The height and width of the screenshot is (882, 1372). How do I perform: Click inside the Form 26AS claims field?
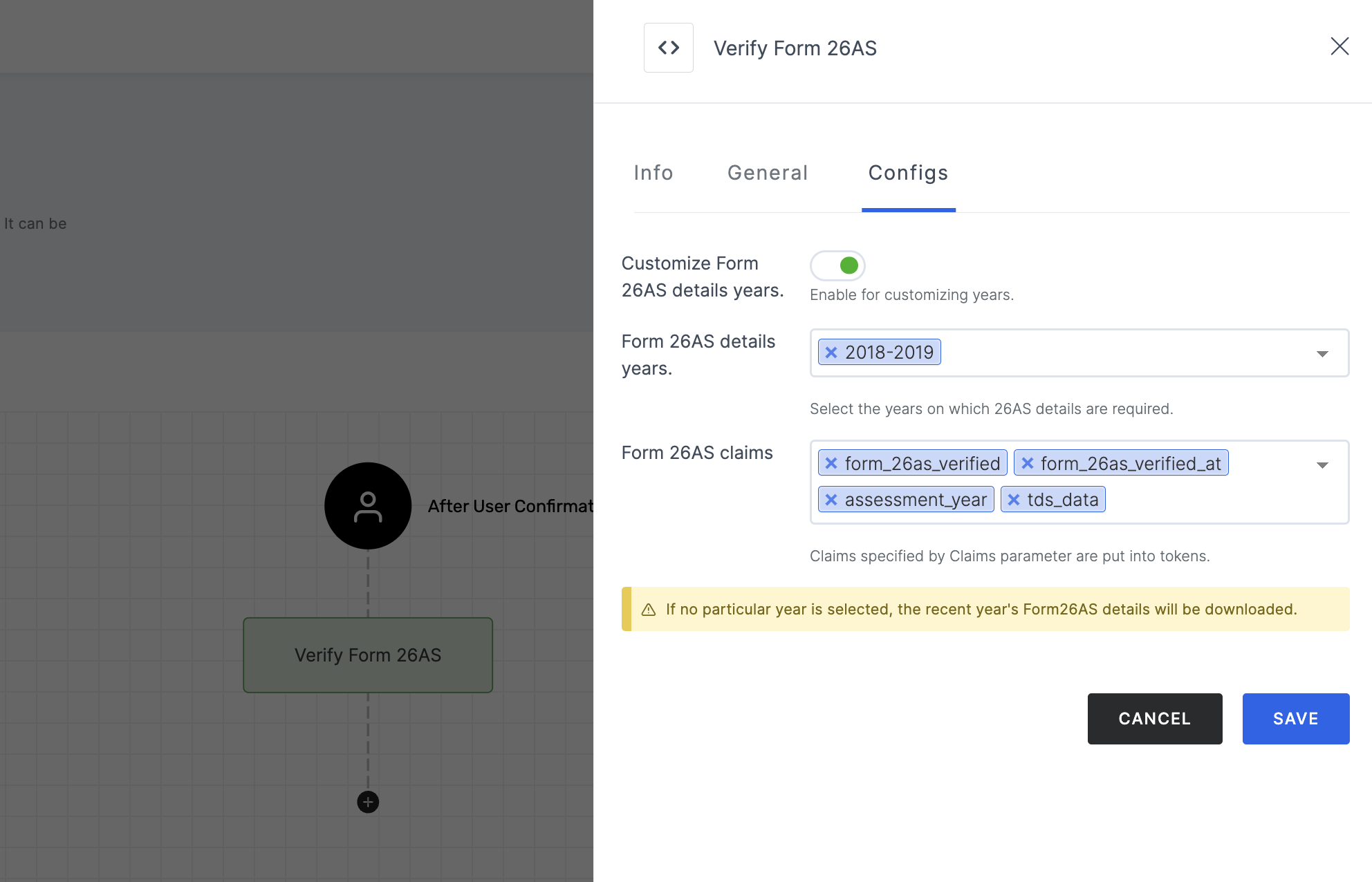pyautogui.click(x=1079, y=482)
